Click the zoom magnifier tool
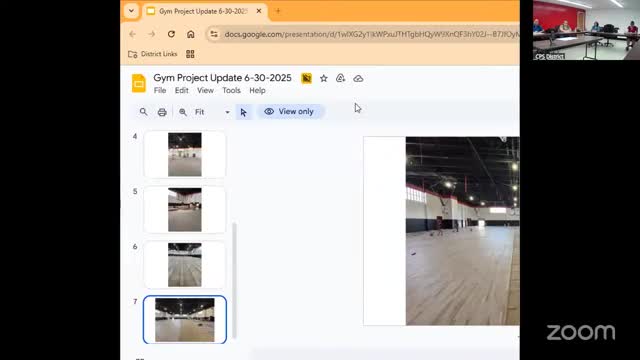The width and height of the screenshot is (640, 360). click(183, 112)
